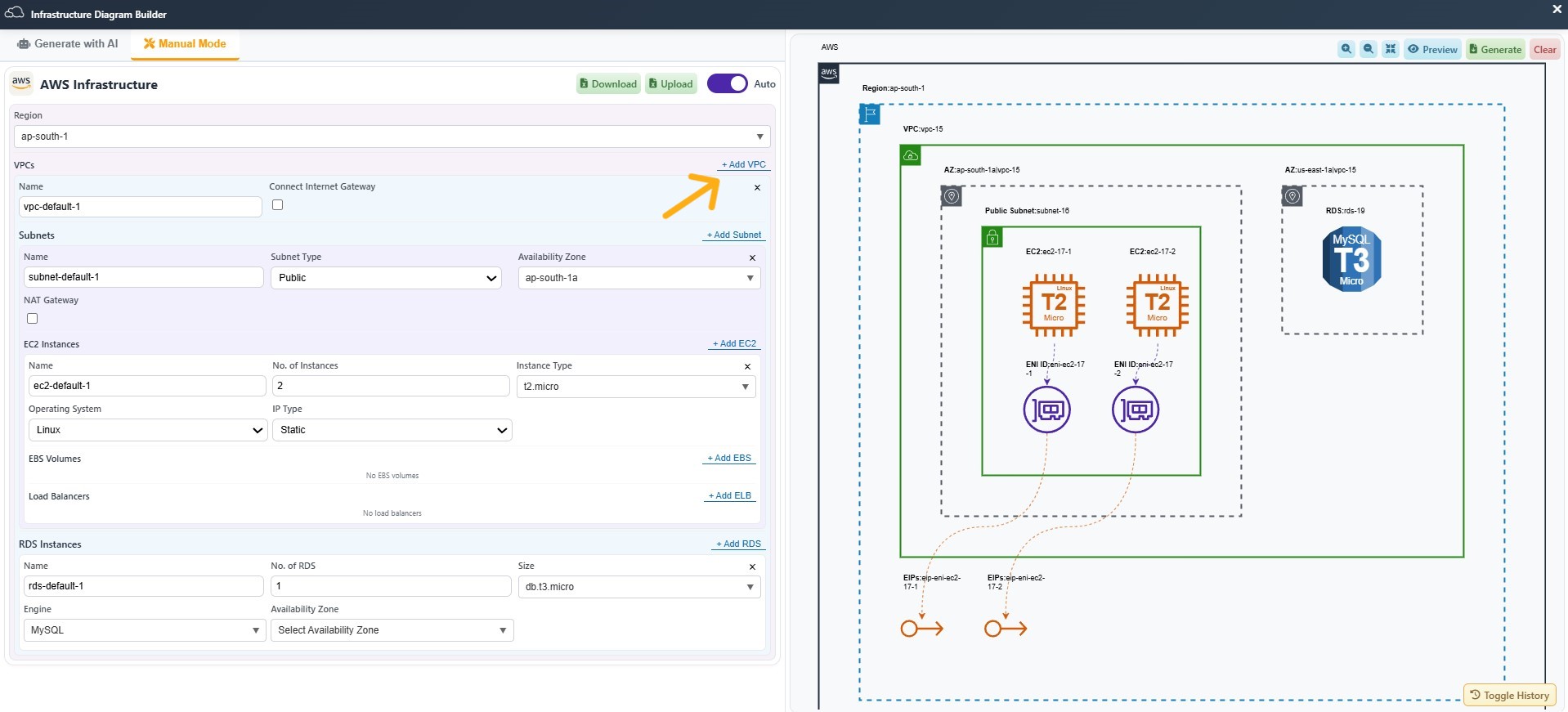Image resolution: width=1568 pixels, height=712 pixels.
Task: Click the No. of Instances field
Action: (391, 386)
